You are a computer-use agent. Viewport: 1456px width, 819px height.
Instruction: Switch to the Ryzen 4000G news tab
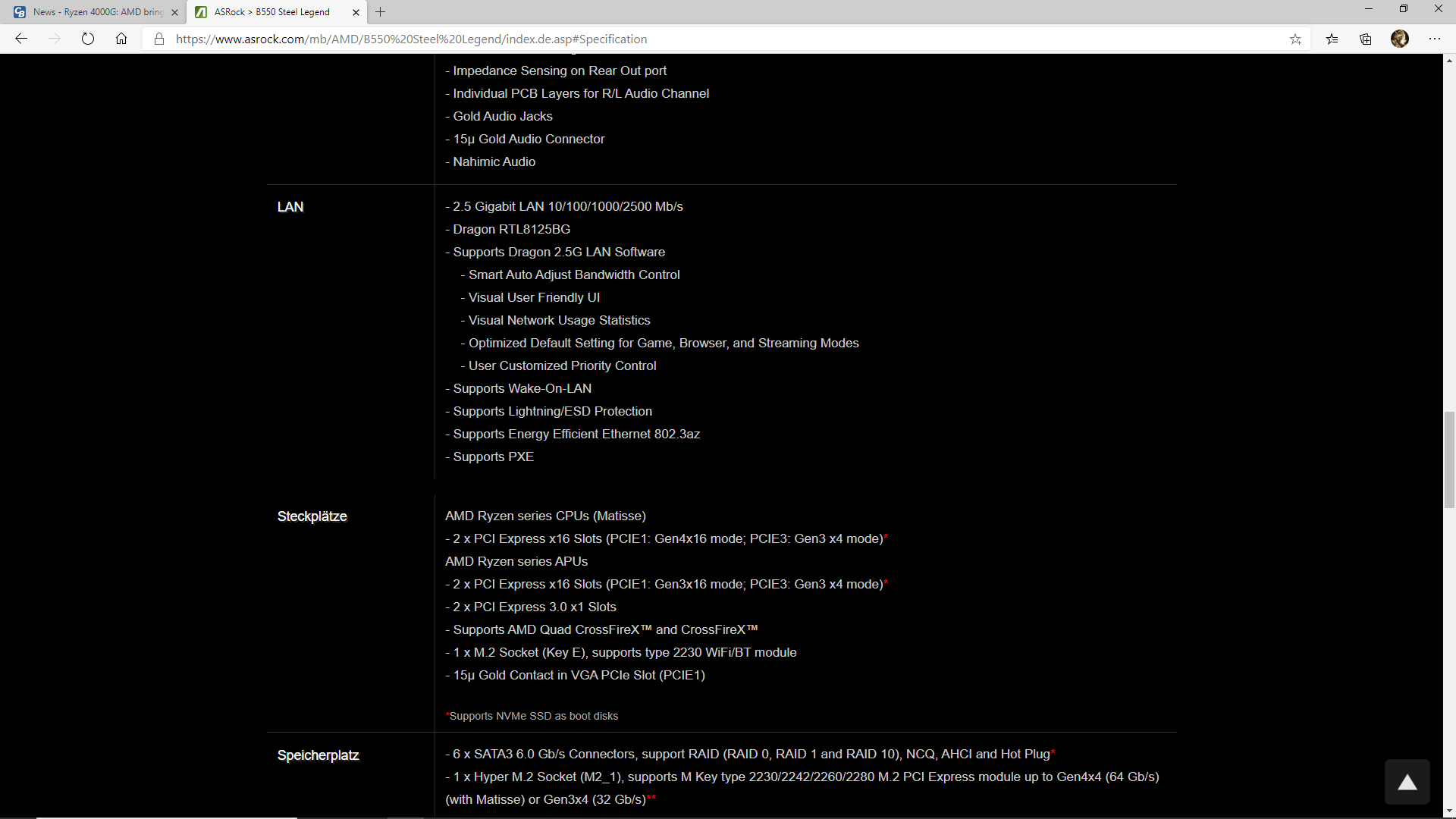click(x=97, y=12)
